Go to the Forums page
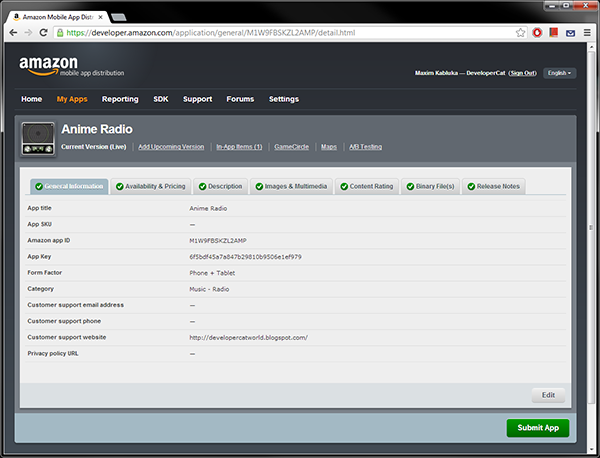Image resolution: width=600 pixels, height=458 pixels. click(240, 99)
